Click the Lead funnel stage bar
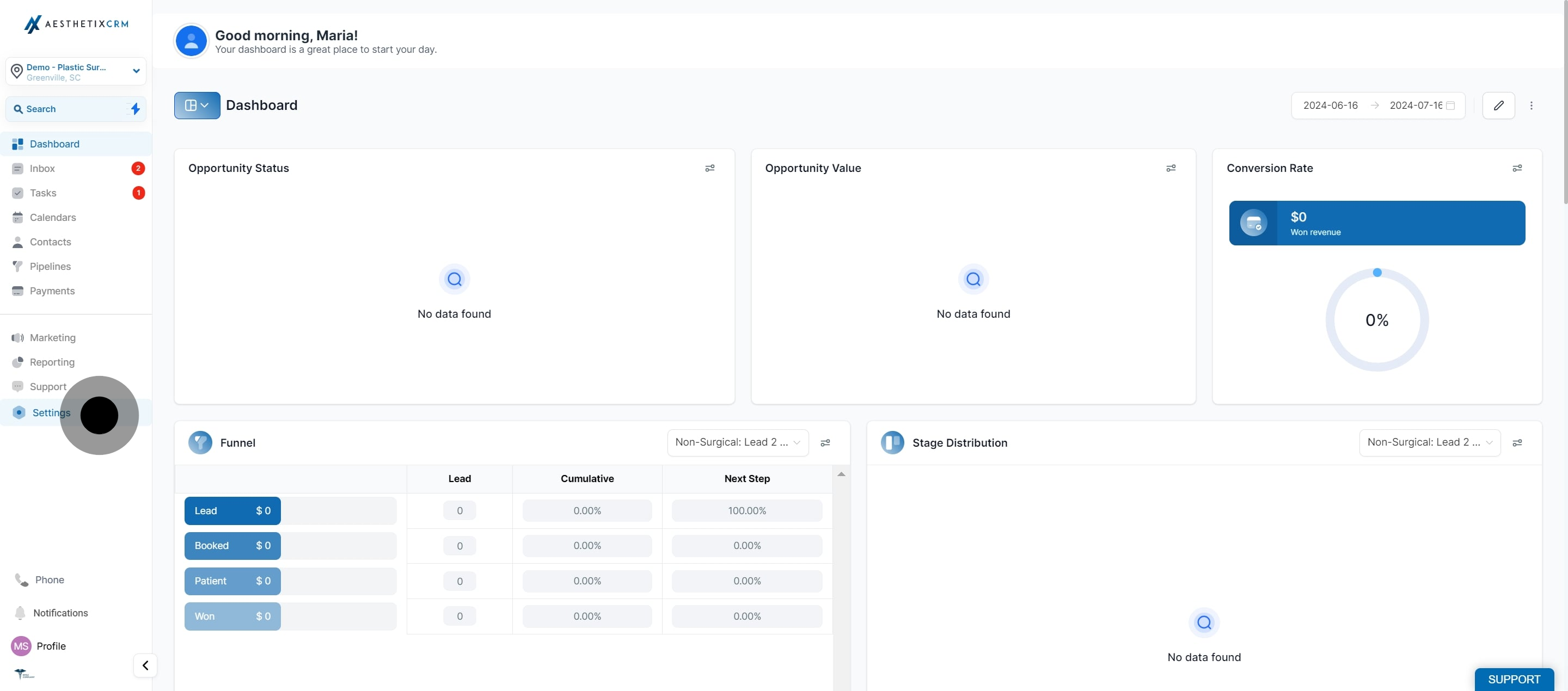Image resolution: width=1568 pixels, height=691 pixels. click(232, 511)
